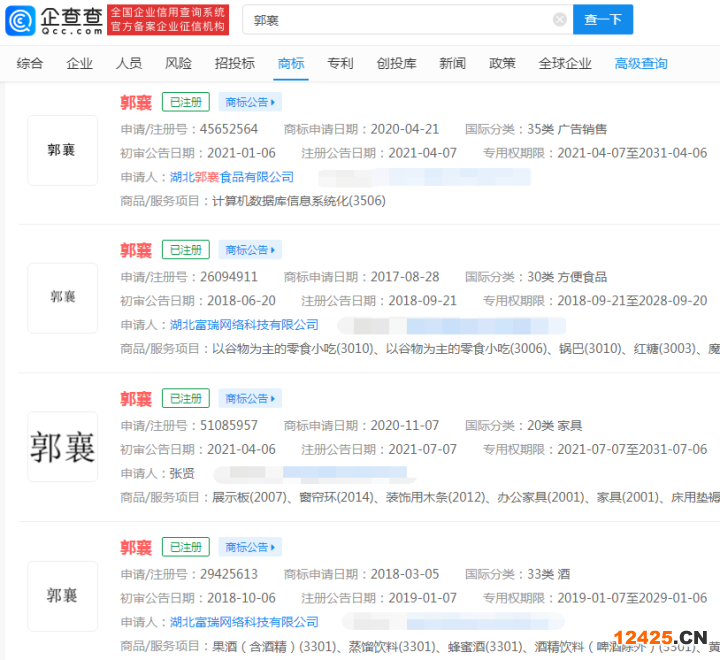Click application date 2020-04-21
Image resolution: width=720 pixels, height=660 pixels.
405,129
